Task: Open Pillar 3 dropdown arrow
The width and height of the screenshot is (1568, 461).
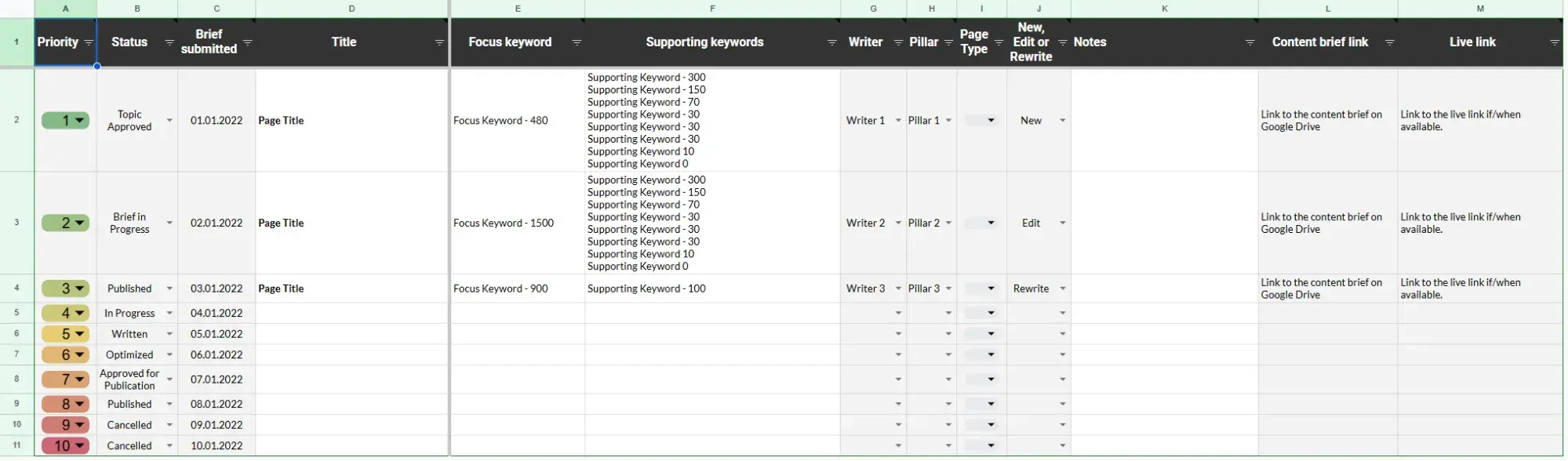Action: [948, 289]
